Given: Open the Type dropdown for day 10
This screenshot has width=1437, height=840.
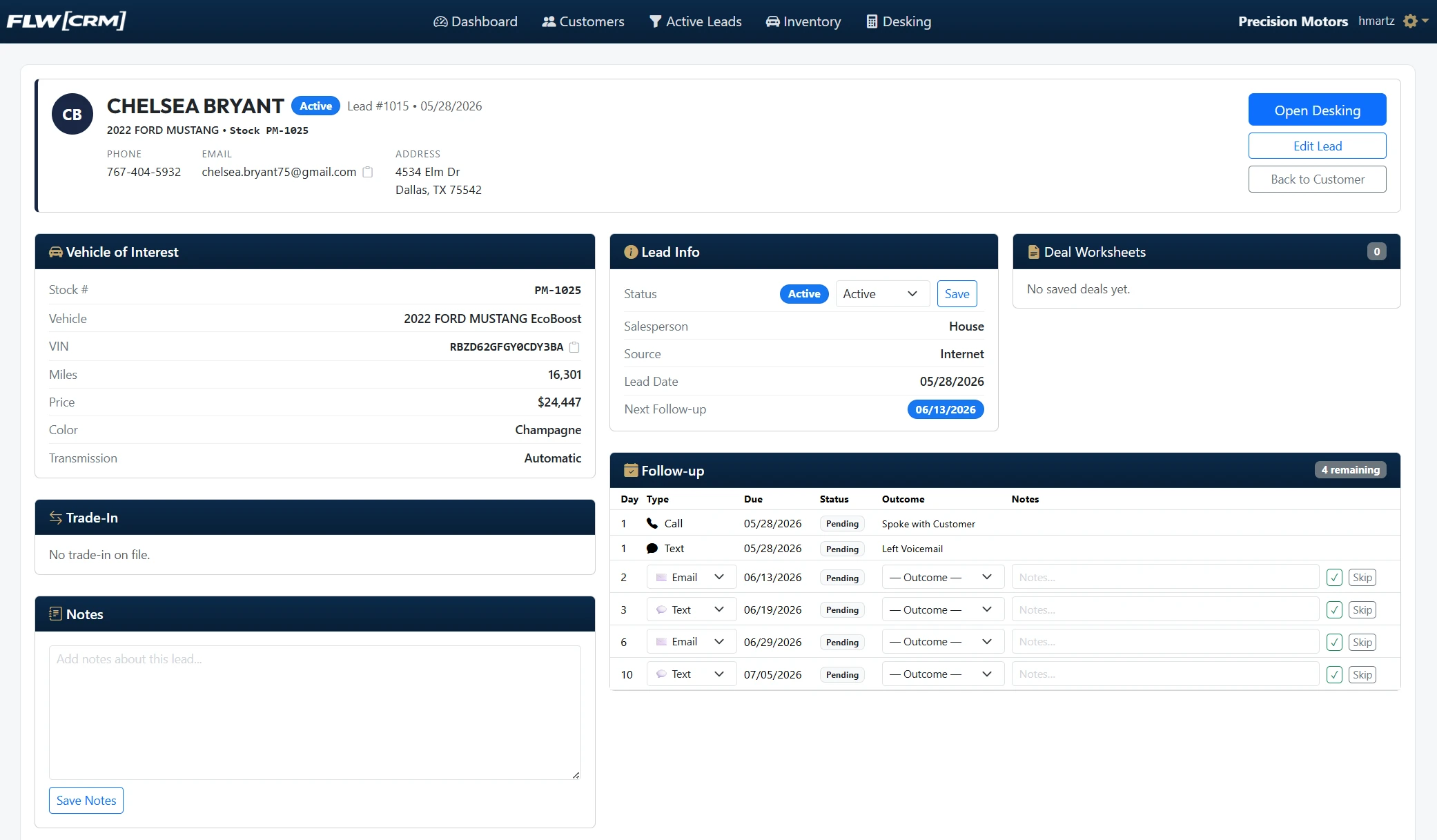Looking at the screenshot, I should 692,674.
